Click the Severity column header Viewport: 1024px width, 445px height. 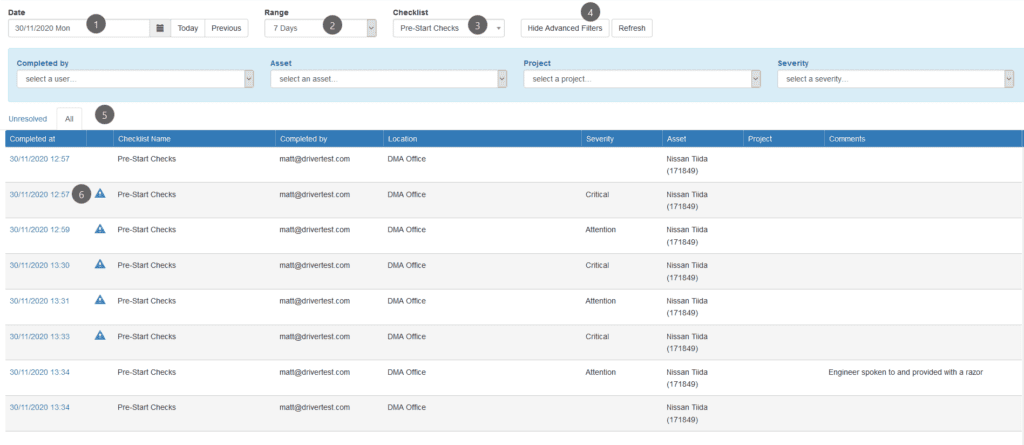click(622, 139)
